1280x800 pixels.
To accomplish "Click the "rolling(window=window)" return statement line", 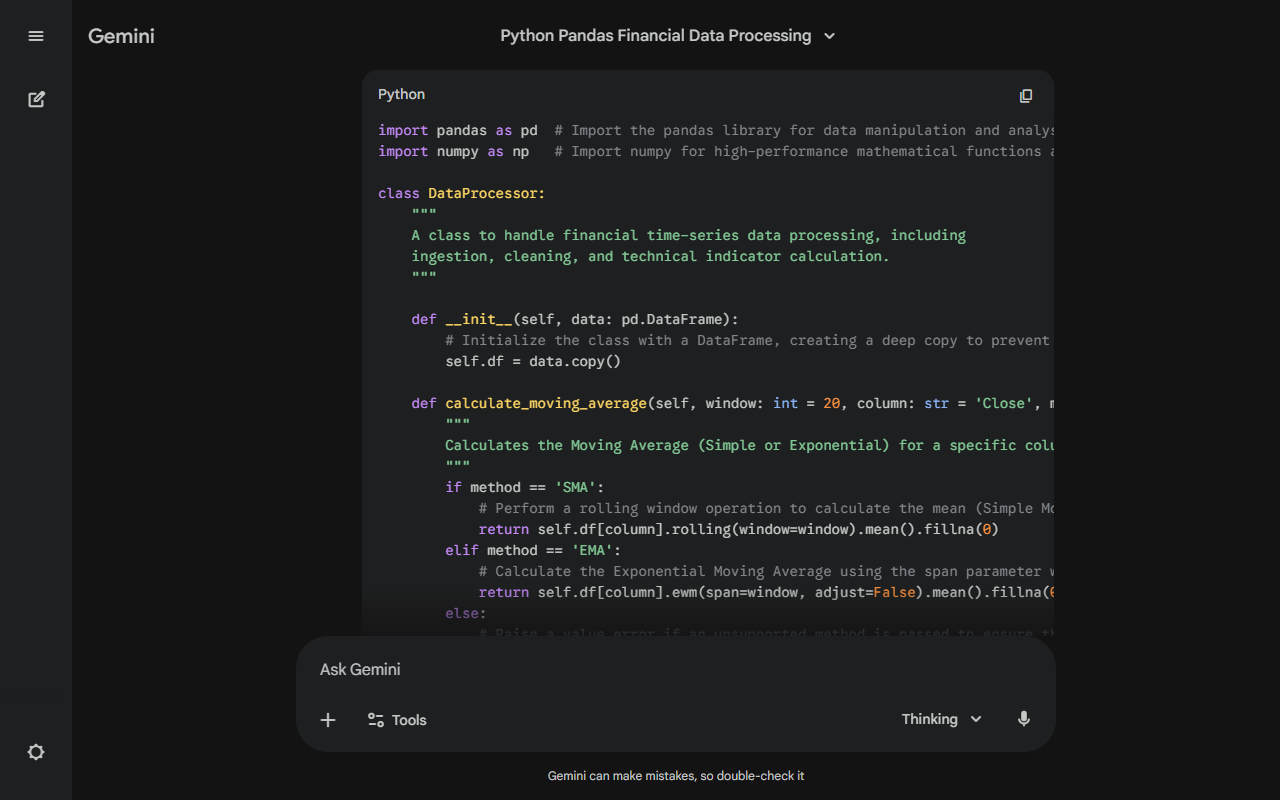I will pos(739,529).
